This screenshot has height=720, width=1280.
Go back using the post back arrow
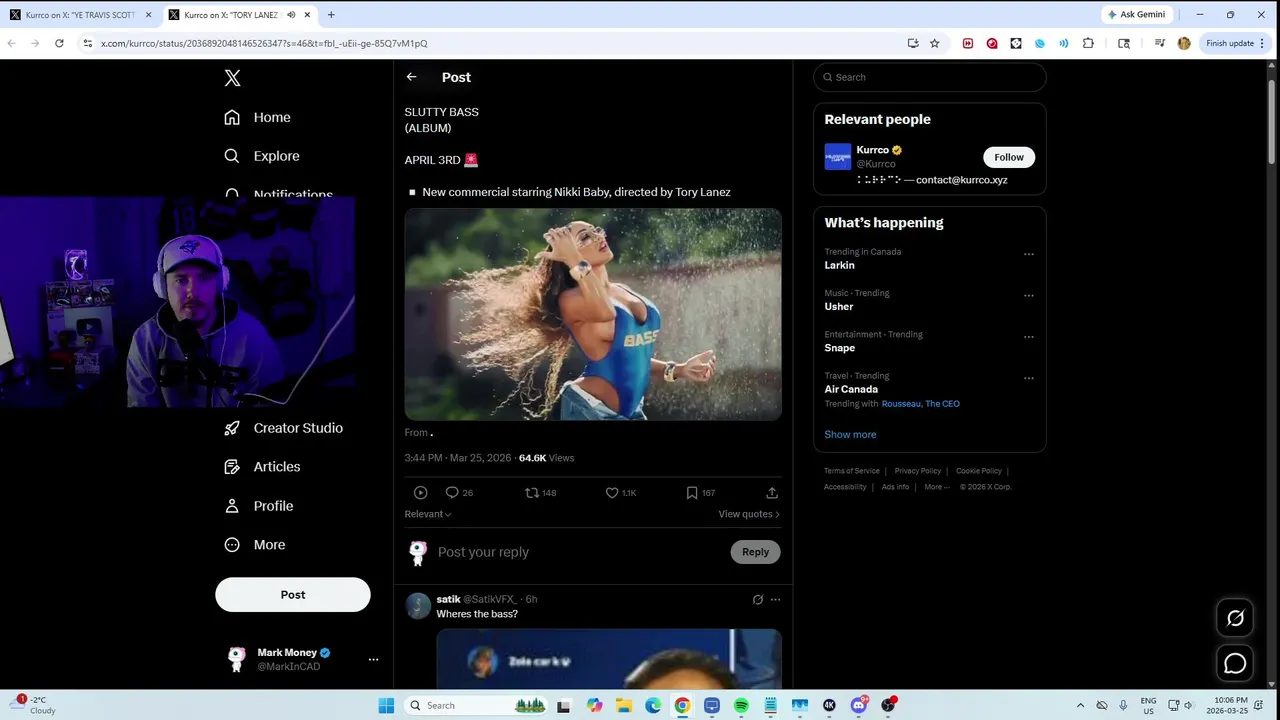click(411, 77)
